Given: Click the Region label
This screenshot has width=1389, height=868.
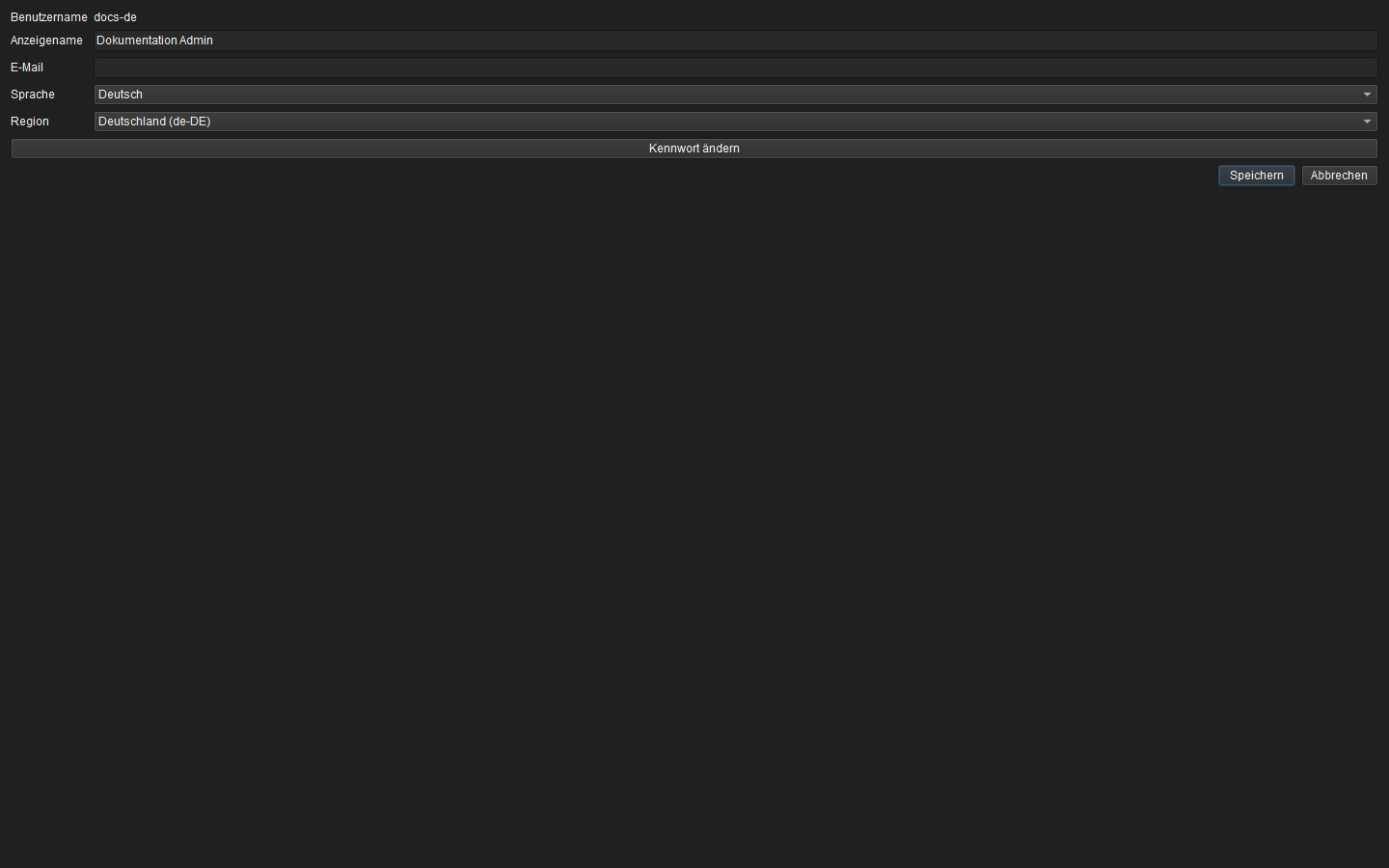Looking at the screenshot, I should (30, 122).
